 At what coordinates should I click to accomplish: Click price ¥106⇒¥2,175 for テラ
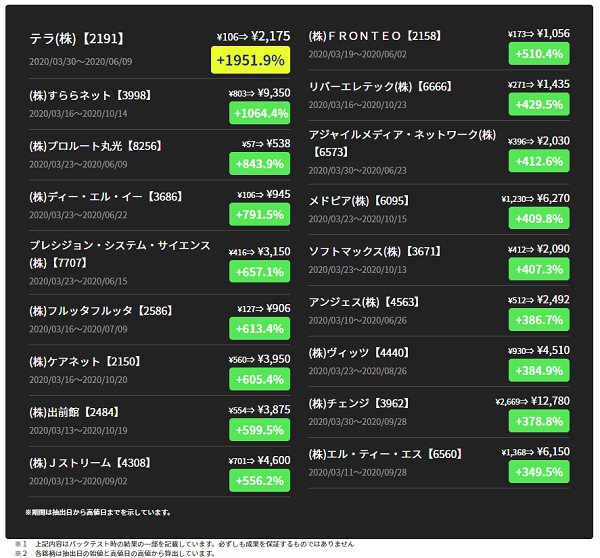(253, 36)
